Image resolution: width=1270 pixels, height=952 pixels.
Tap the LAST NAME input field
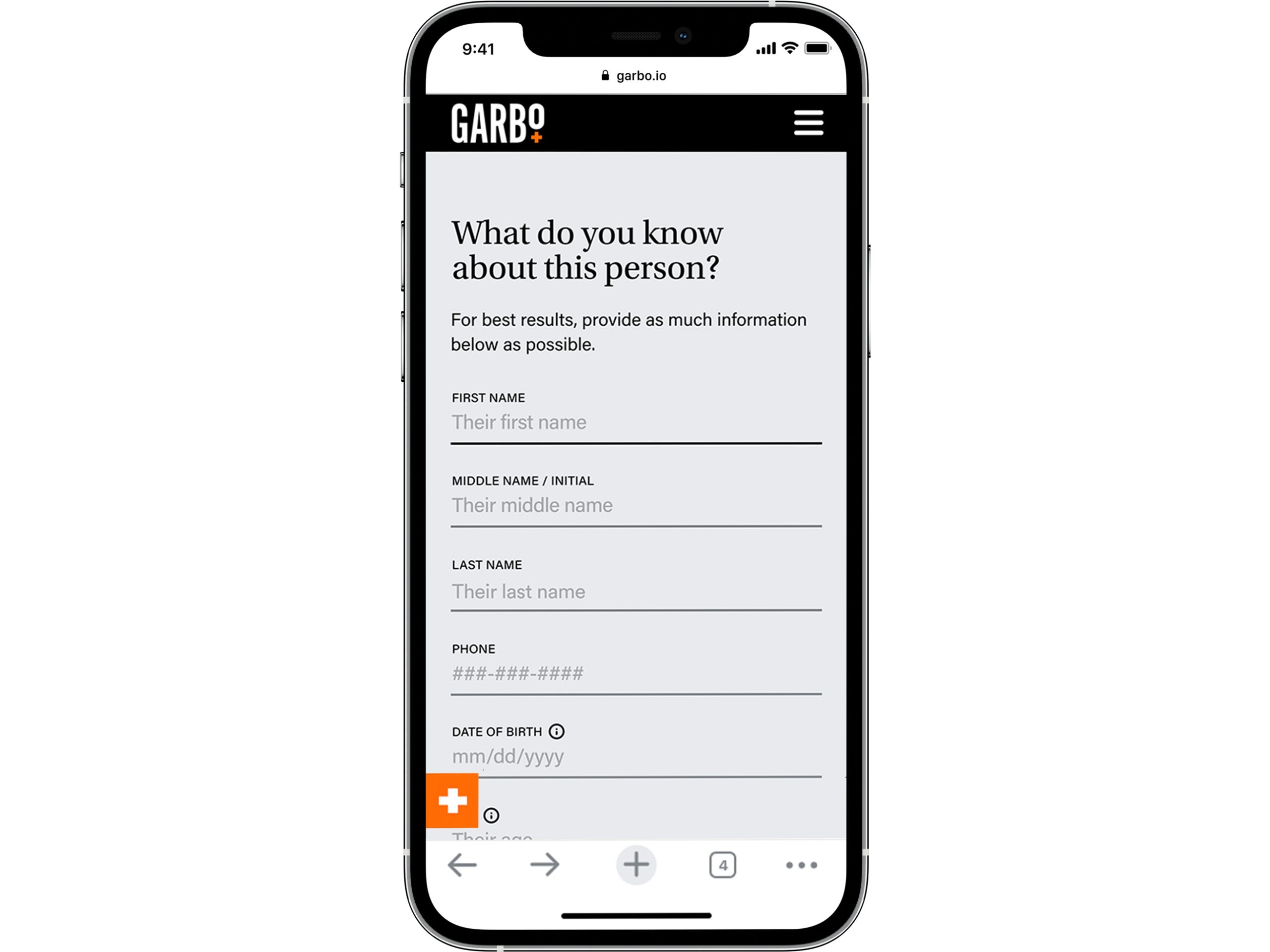(635, 591)
